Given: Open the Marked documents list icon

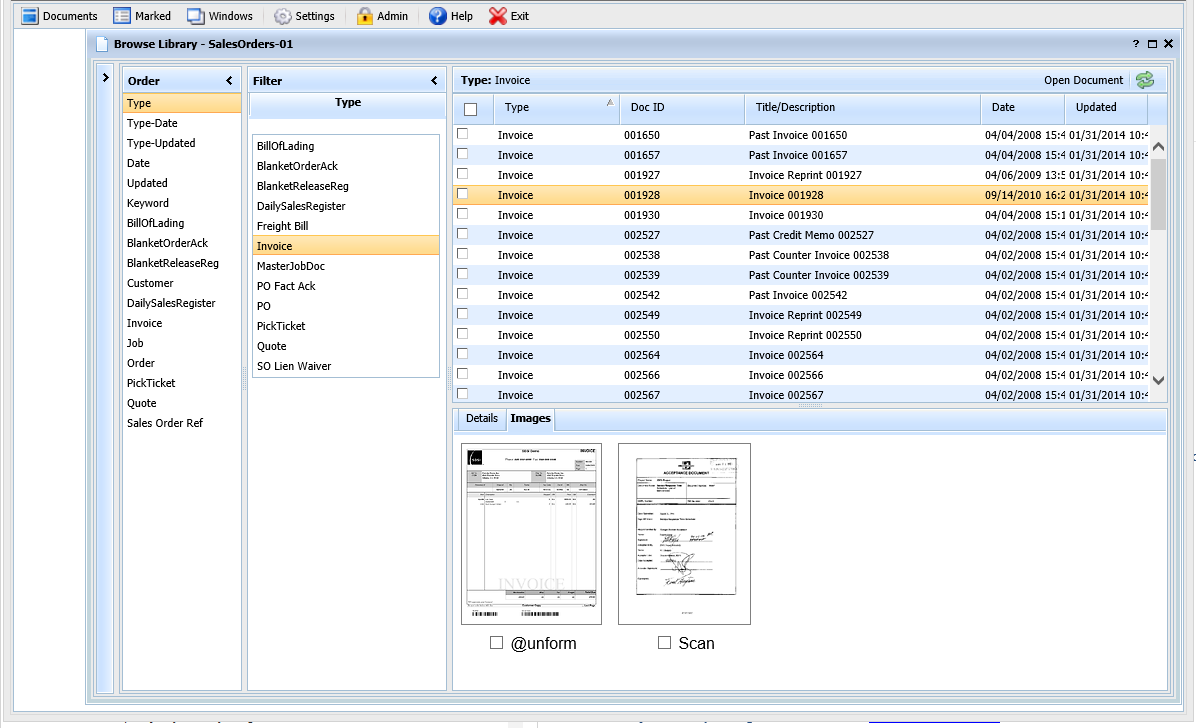Looking at the screenshot, I should 122,16.
